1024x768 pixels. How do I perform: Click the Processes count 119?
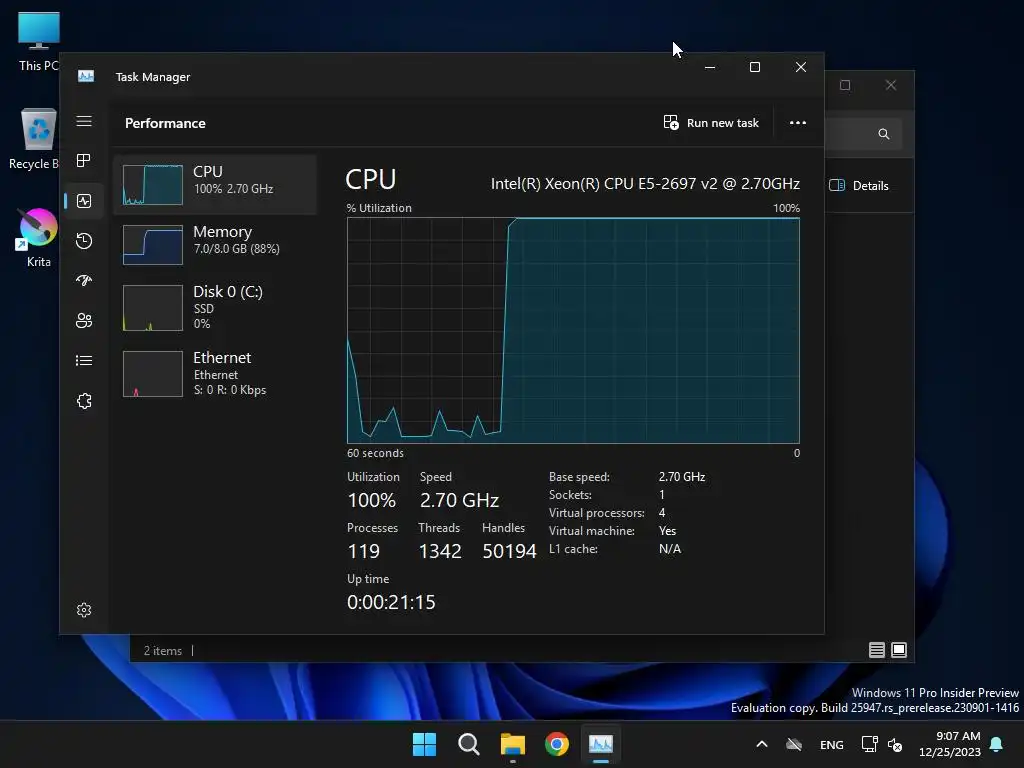(364, 551)
